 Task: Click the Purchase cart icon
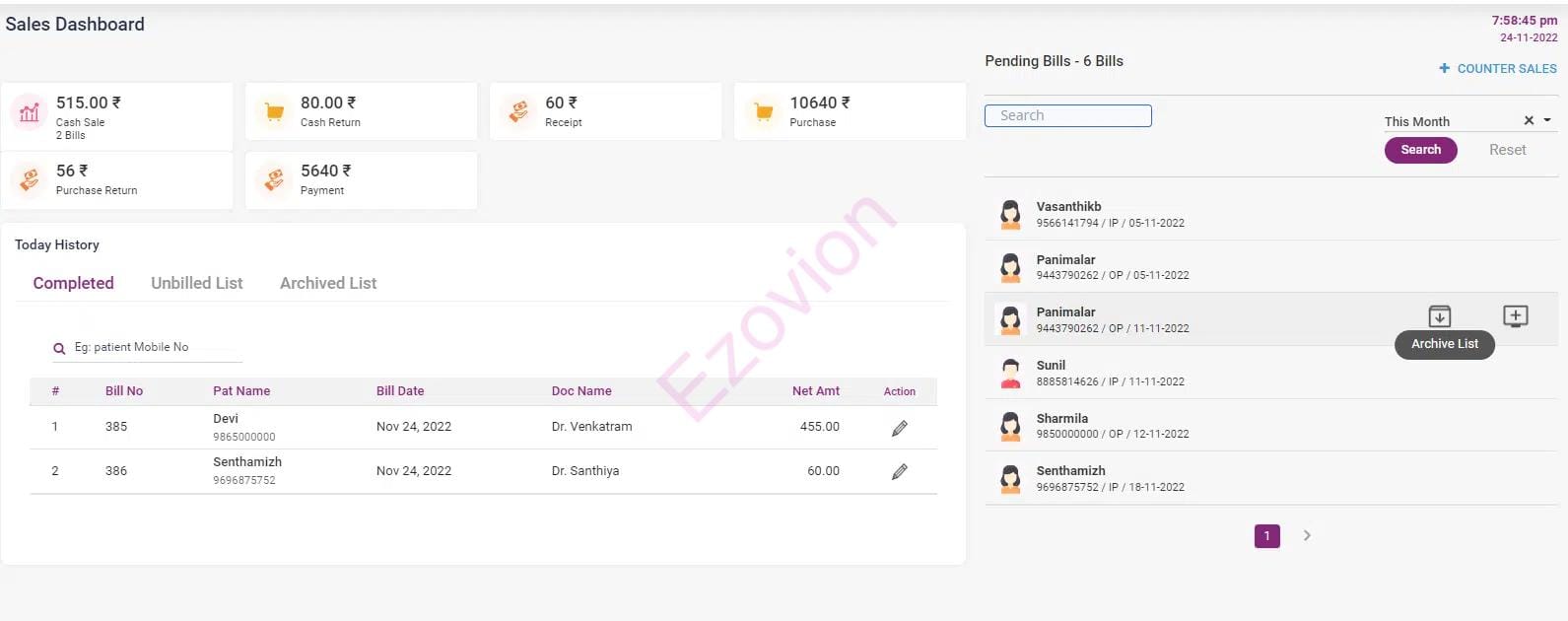tap(763, 112)
